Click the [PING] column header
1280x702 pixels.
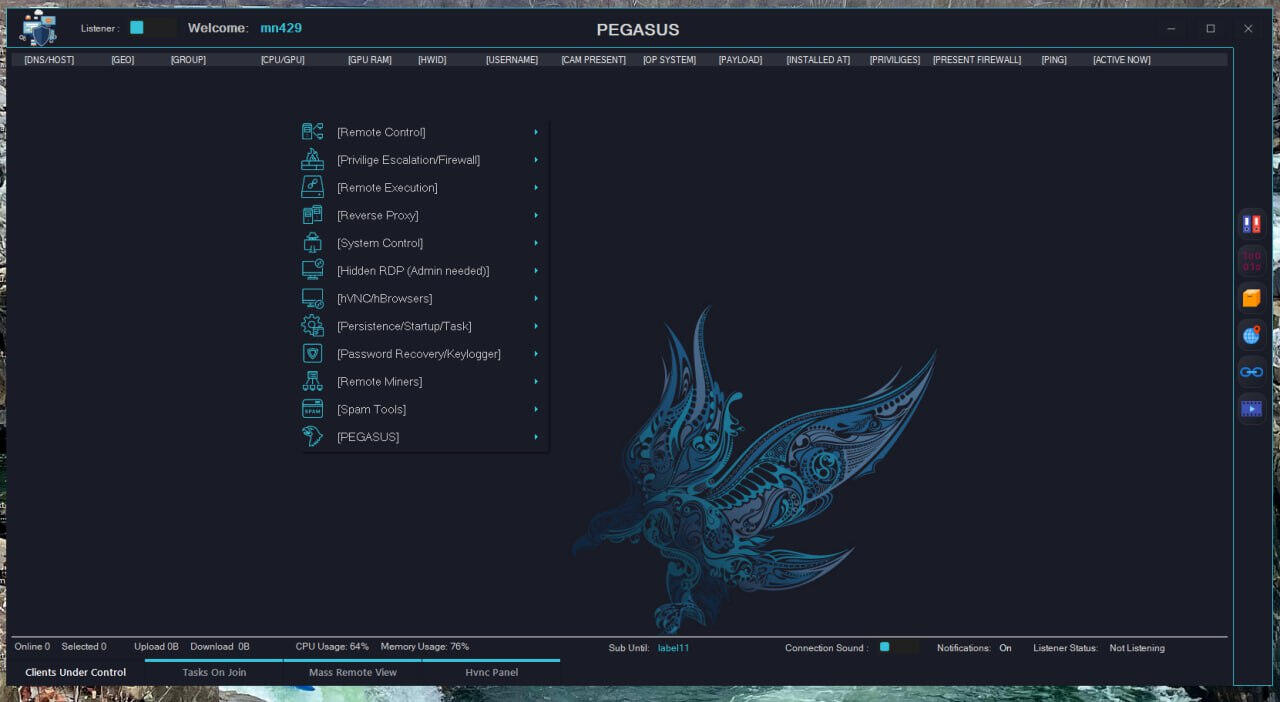1054,60
